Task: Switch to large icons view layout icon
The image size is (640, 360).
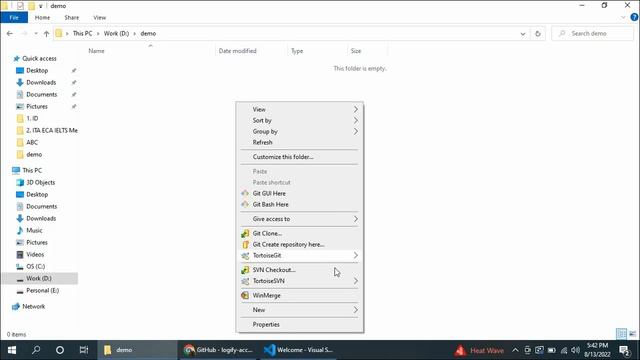Action: click(x=632, y=334)
